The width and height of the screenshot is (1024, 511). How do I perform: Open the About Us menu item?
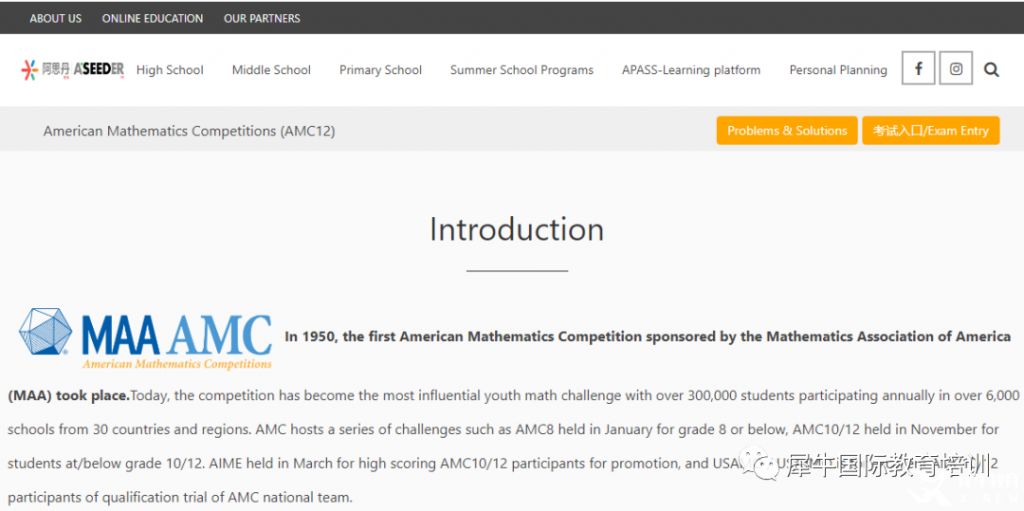tap(56, 18)
